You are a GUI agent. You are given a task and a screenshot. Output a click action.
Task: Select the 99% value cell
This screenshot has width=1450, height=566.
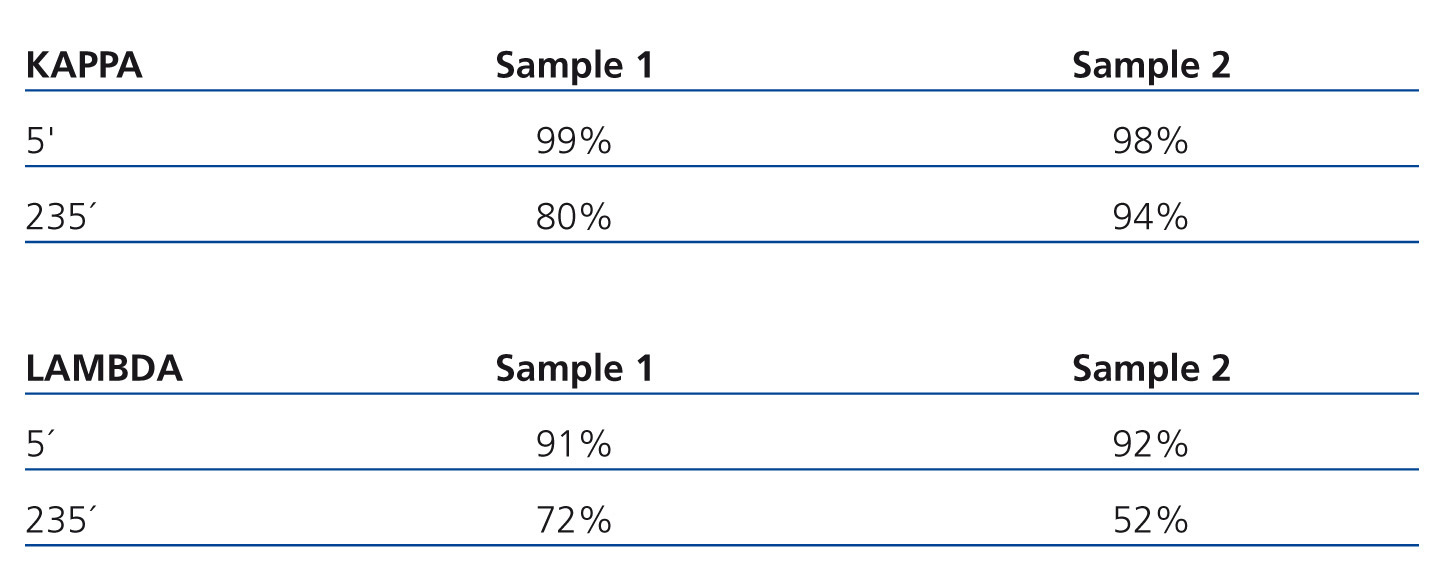click(x=573, y=142)
